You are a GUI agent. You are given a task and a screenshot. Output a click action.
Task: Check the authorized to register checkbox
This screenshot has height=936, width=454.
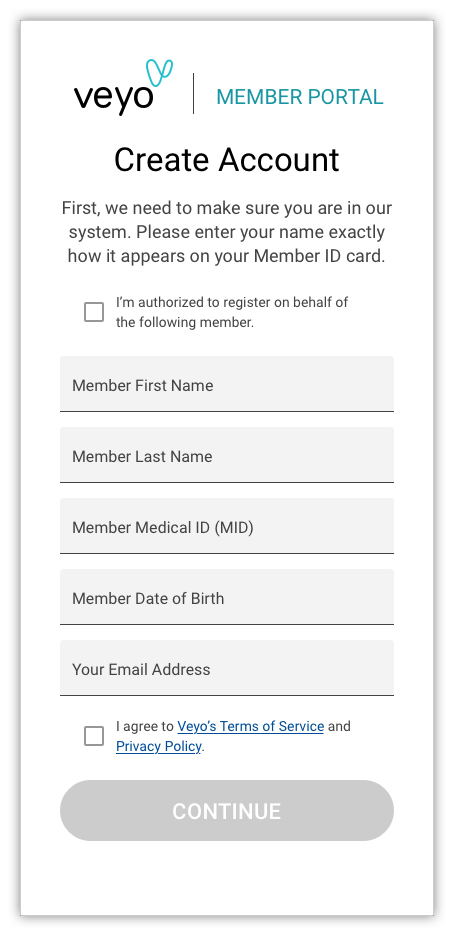pos(94,312)
